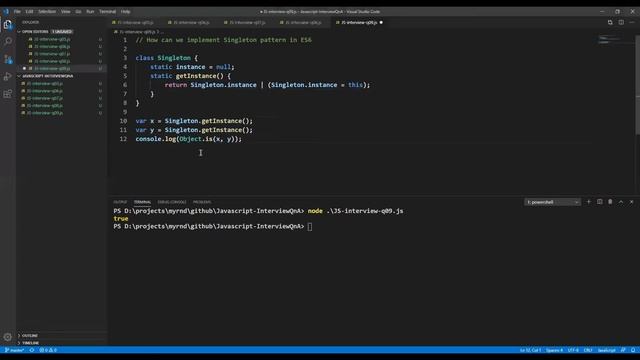Select JS-interview-q07.js in Open Editors list

pyautogui.click(x=61, y=54)
